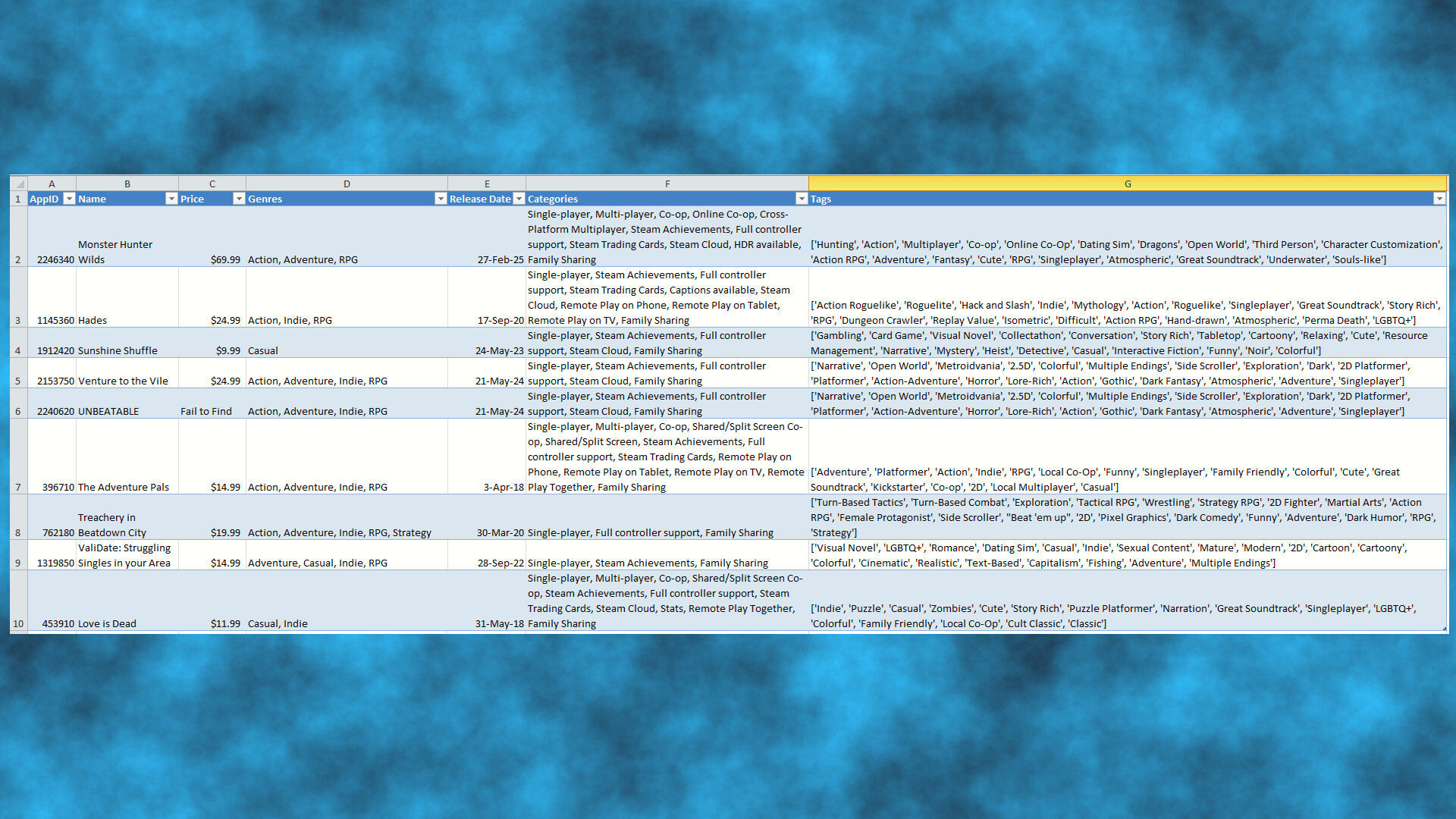The image size is (1456, 819).
Task: Open the Genres column filter dropdown
Action: 441,199
